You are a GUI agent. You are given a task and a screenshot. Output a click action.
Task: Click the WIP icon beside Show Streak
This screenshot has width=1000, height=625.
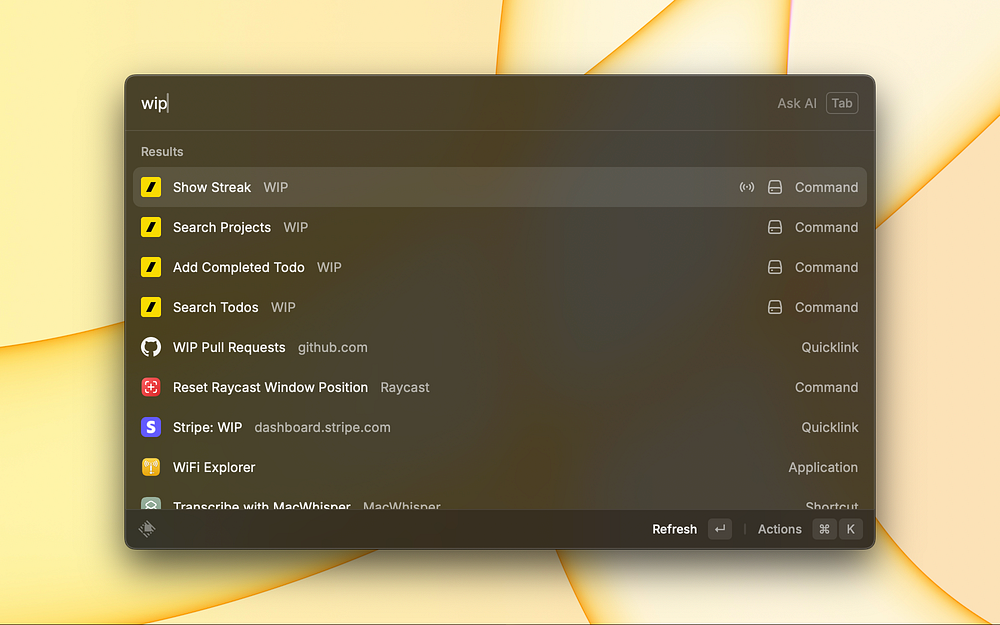click(x=151, y=187)
